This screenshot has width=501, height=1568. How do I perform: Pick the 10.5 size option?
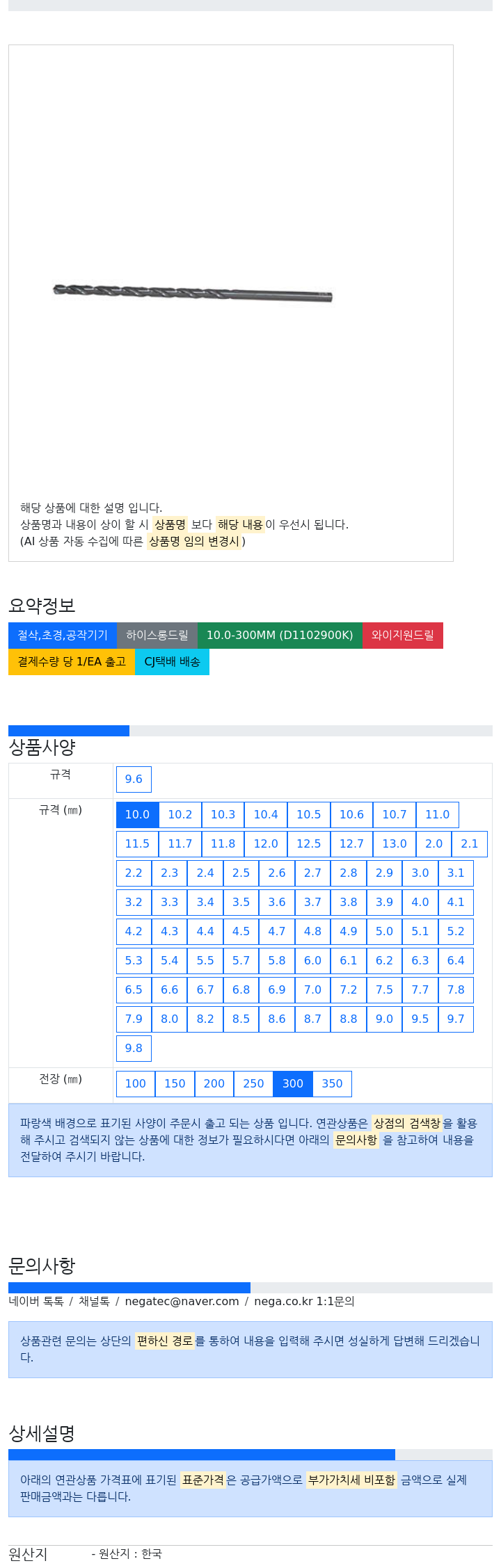click(x=309, y=815)
